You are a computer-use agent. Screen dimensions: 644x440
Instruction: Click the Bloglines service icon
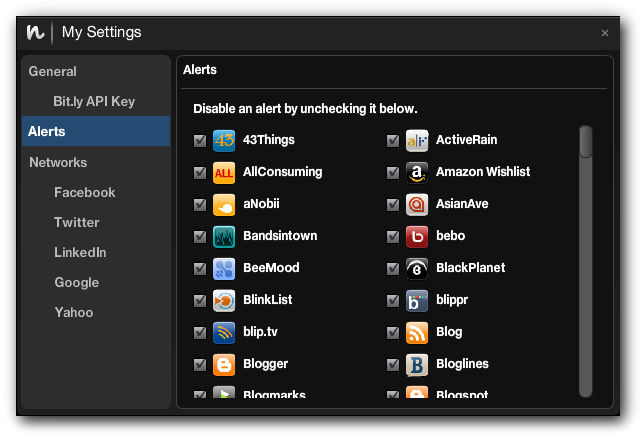point(417,365)
